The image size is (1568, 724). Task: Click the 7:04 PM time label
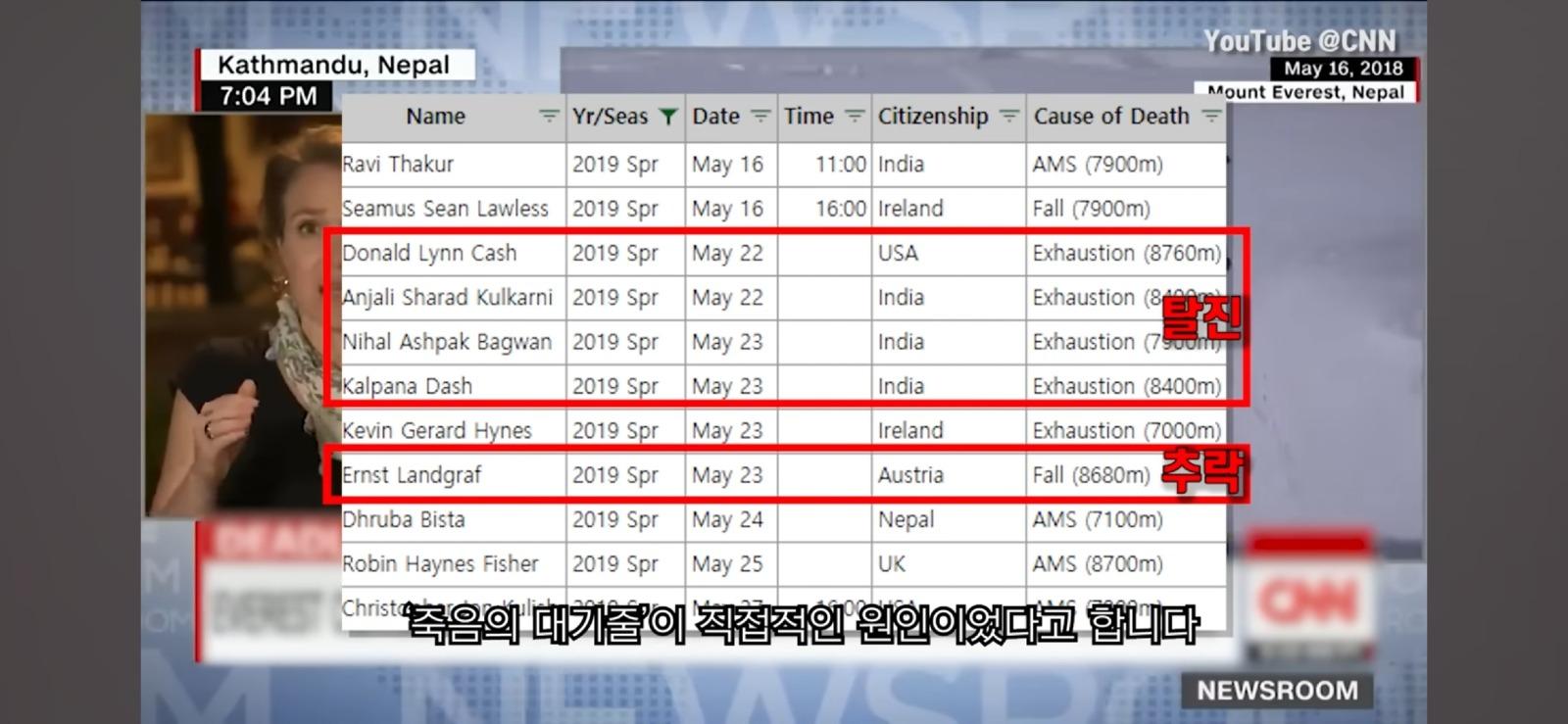269,96
